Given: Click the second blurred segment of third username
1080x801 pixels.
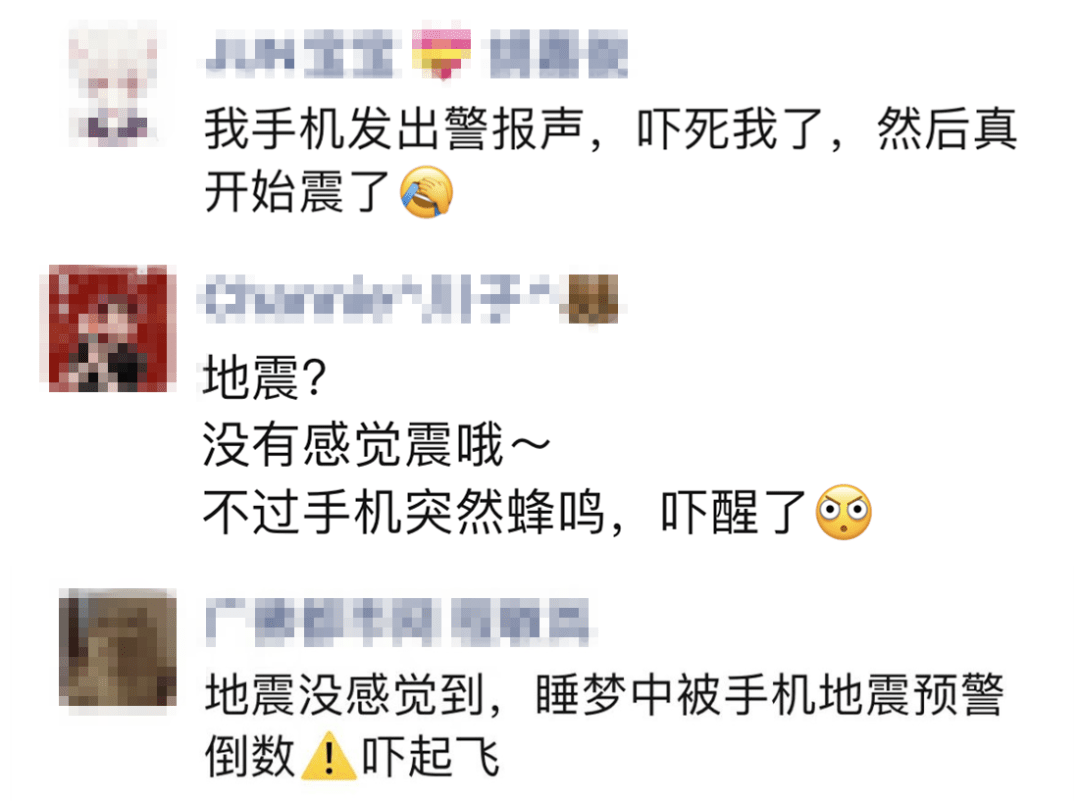Looking at the screenshot, I should point(521,622).
